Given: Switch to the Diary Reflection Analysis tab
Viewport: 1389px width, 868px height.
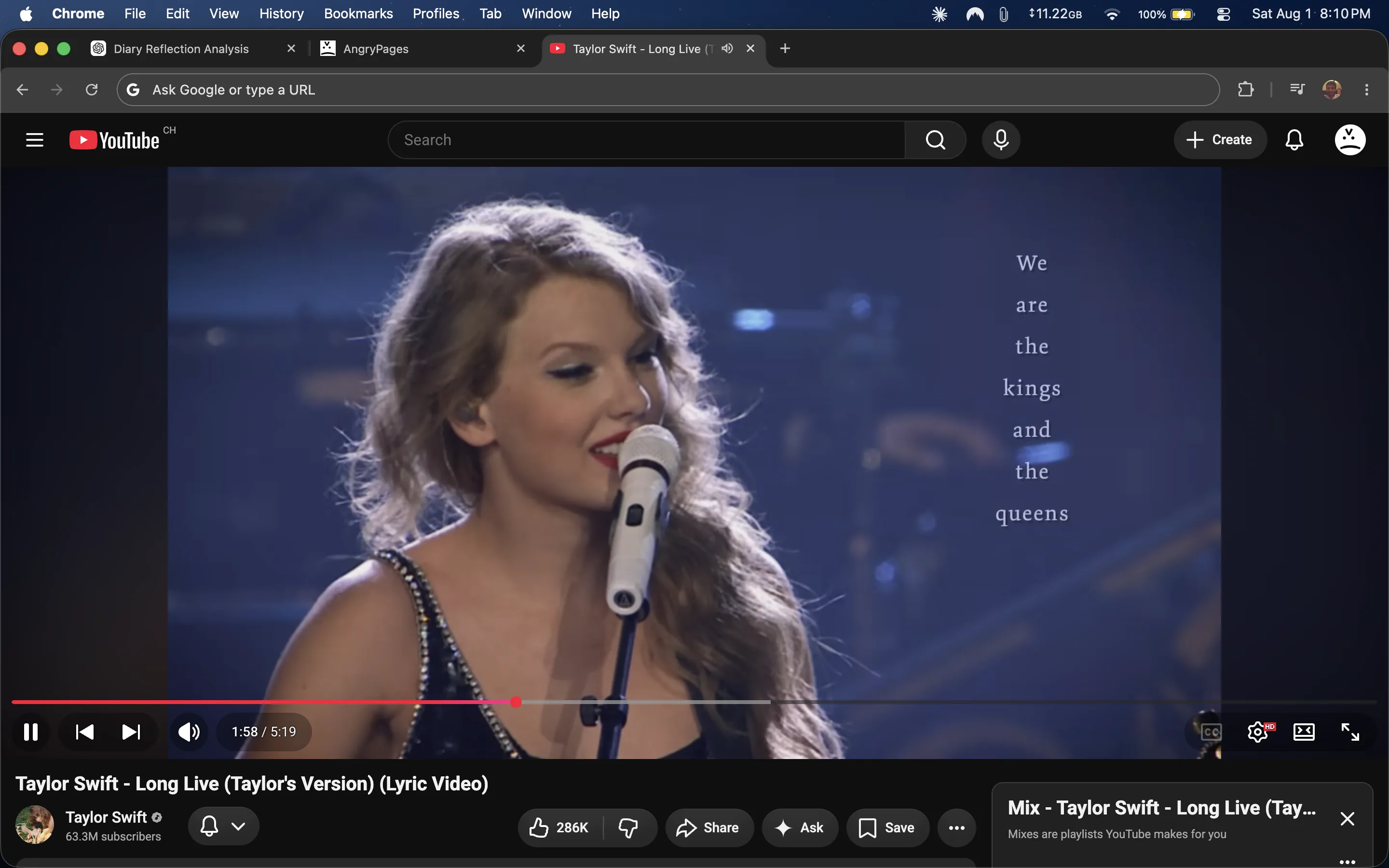Looking at the screenshot, I should tap(181, 49).
